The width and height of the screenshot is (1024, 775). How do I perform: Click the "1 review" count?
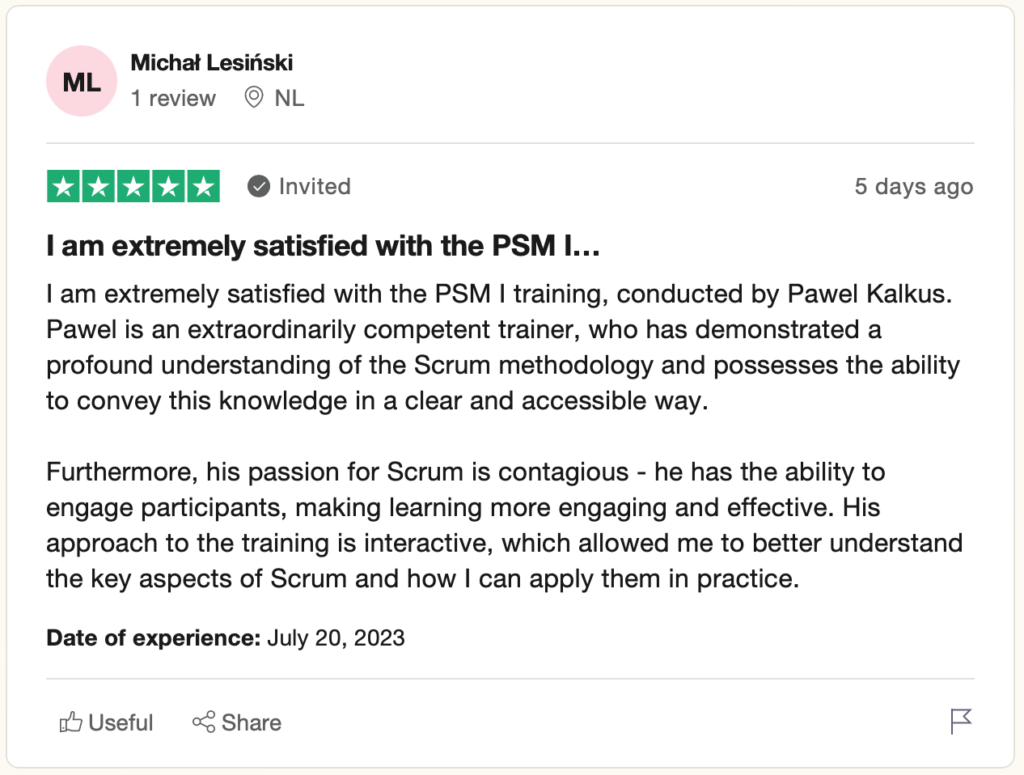173,98
